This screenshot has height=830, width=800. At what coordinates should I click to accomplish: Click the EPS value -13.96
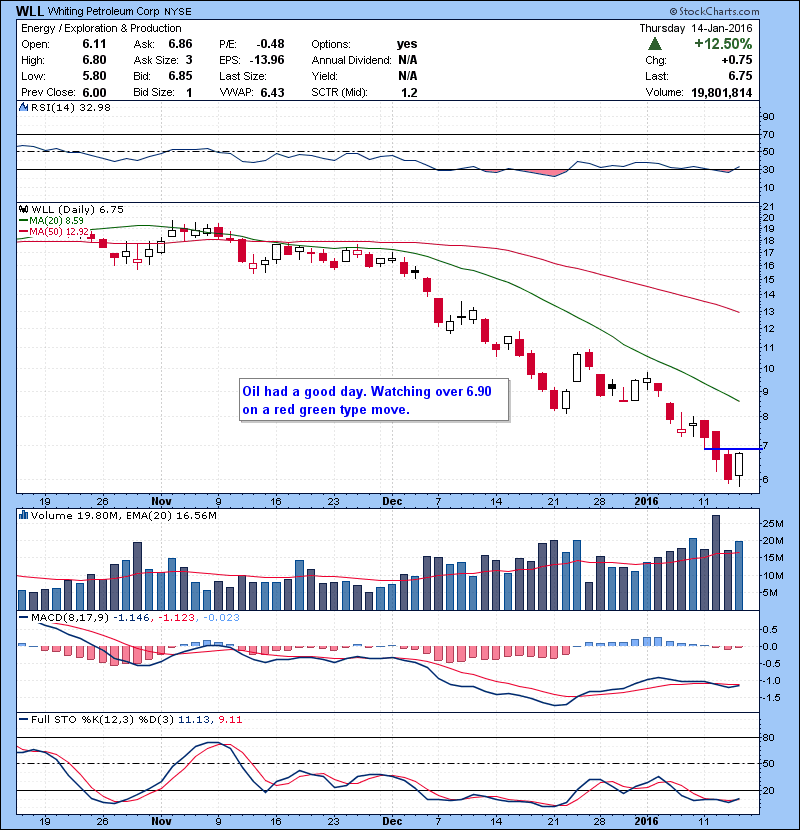tap(267, 60)
